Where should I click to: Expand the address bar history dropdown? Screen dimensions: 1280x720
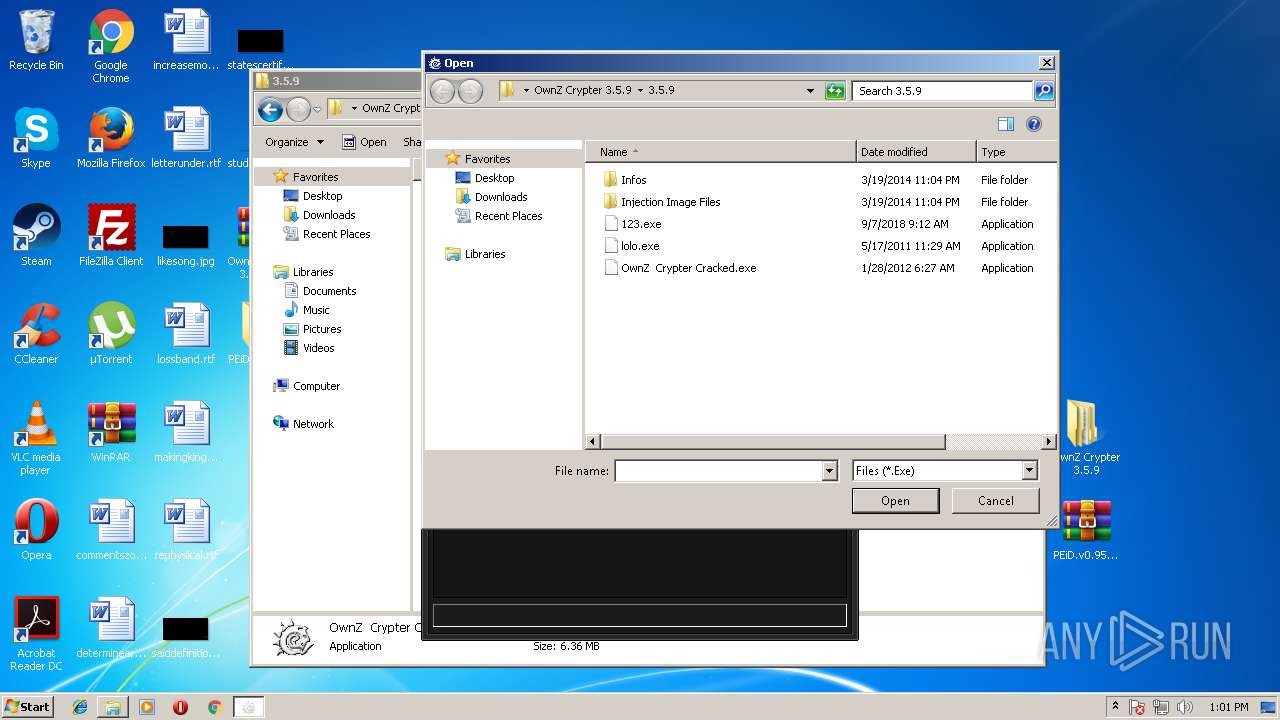(810, 91)
